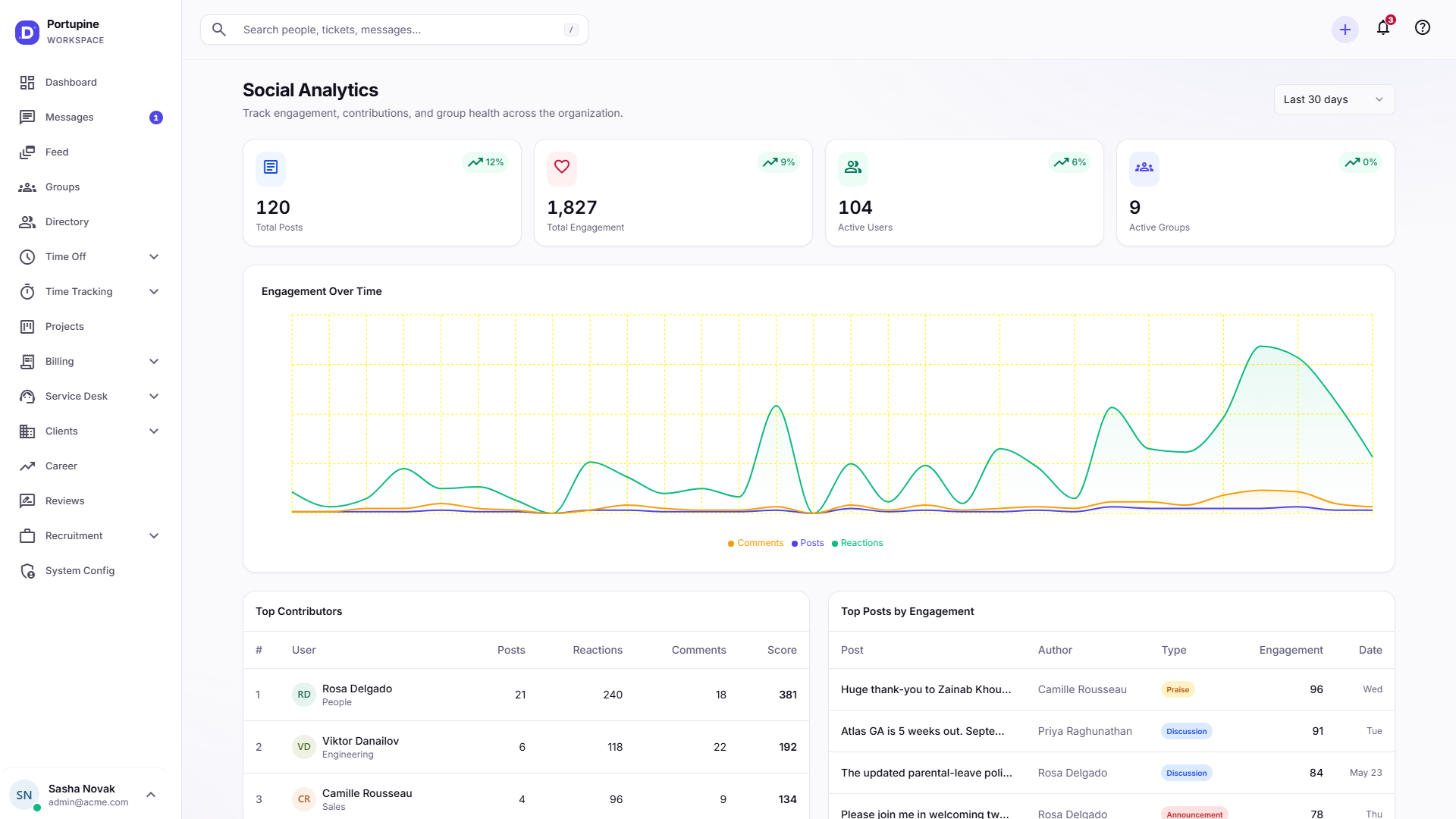Click the Feed sidebar icon

[x=27, y=152]
